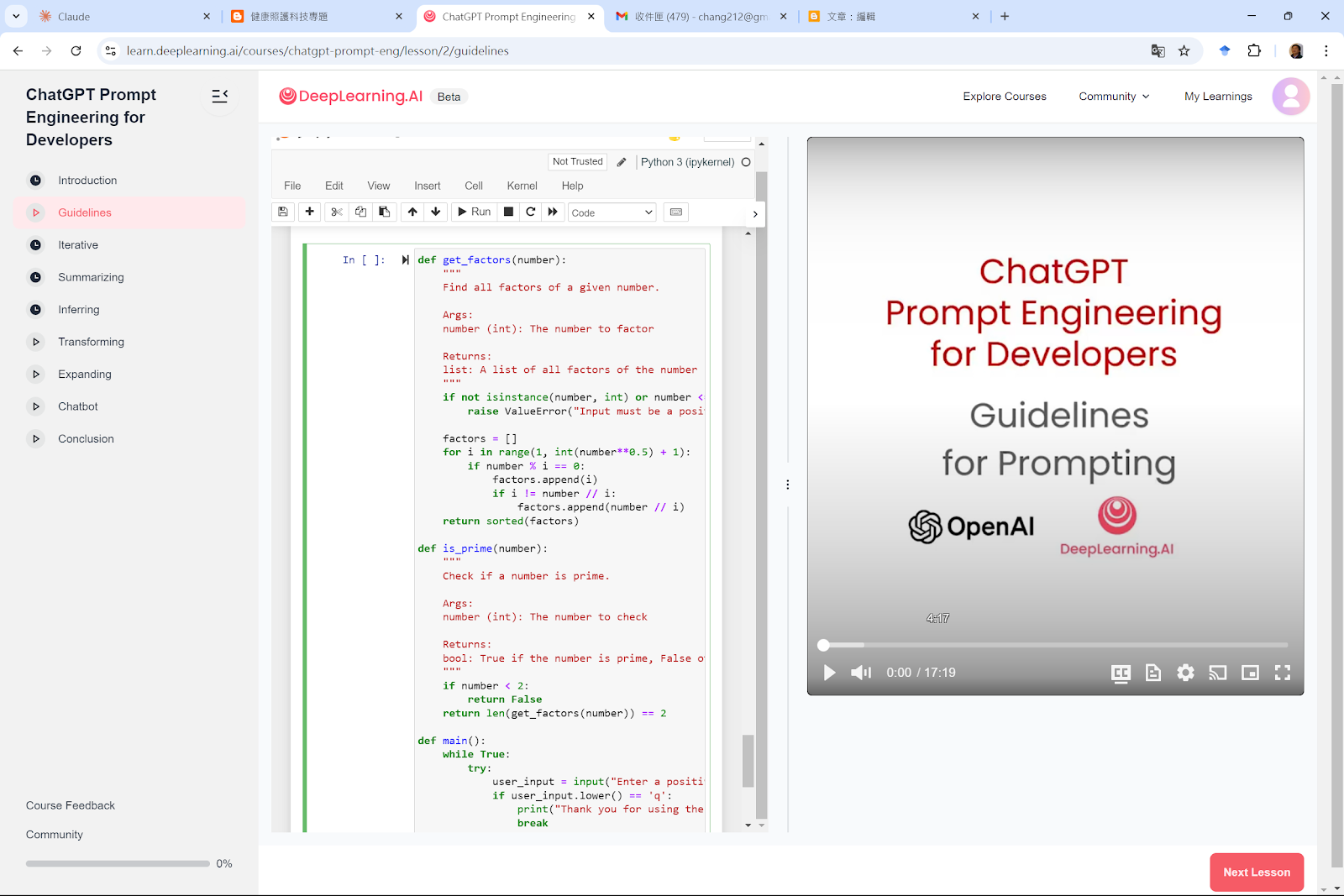Restart the kernel with the circular arrow icon
1344x896 pixels.
(530, 212)
